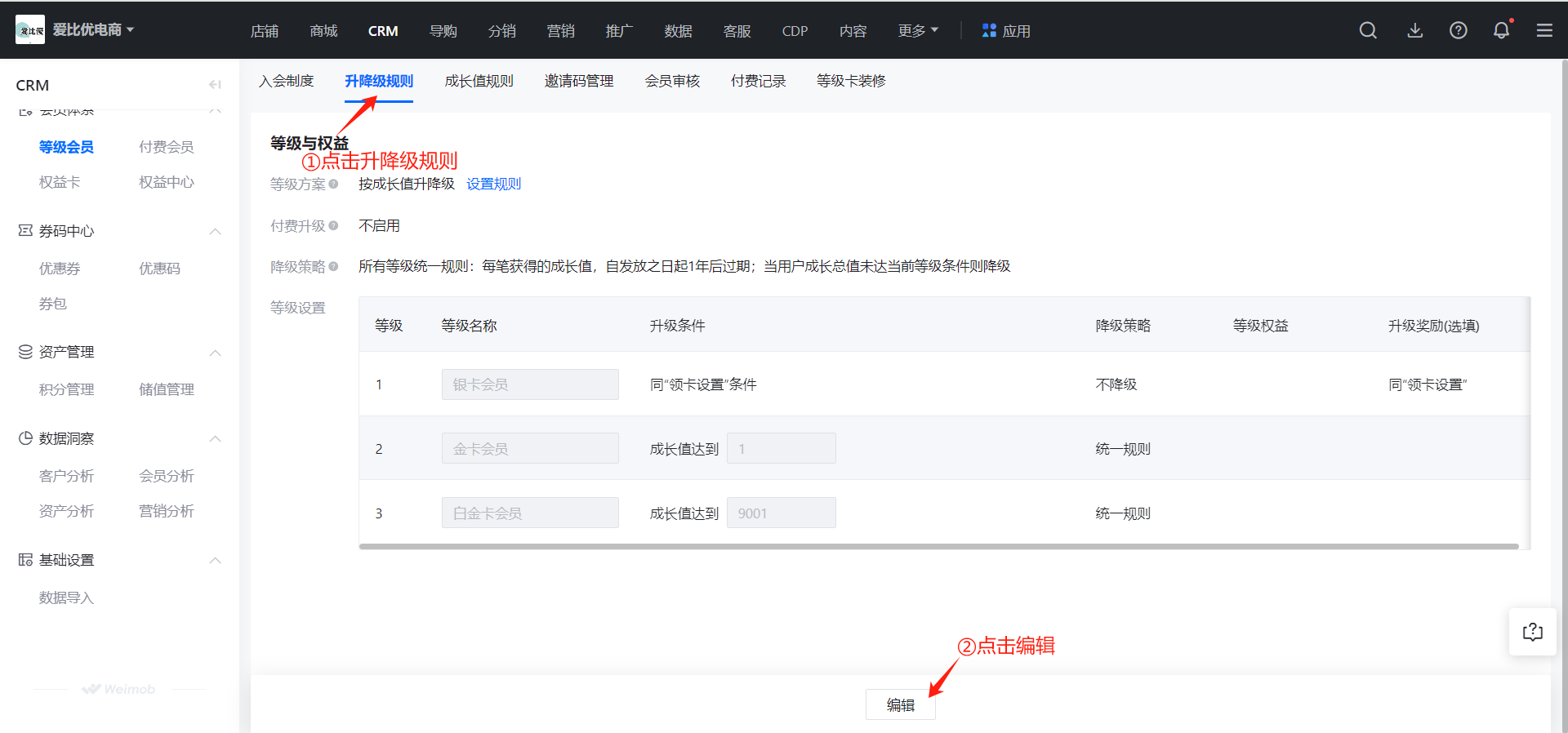The height and width of the screenshot is (733, 1568).
Task: Collapse the 券码中心 section
Action: pos(216,231)
